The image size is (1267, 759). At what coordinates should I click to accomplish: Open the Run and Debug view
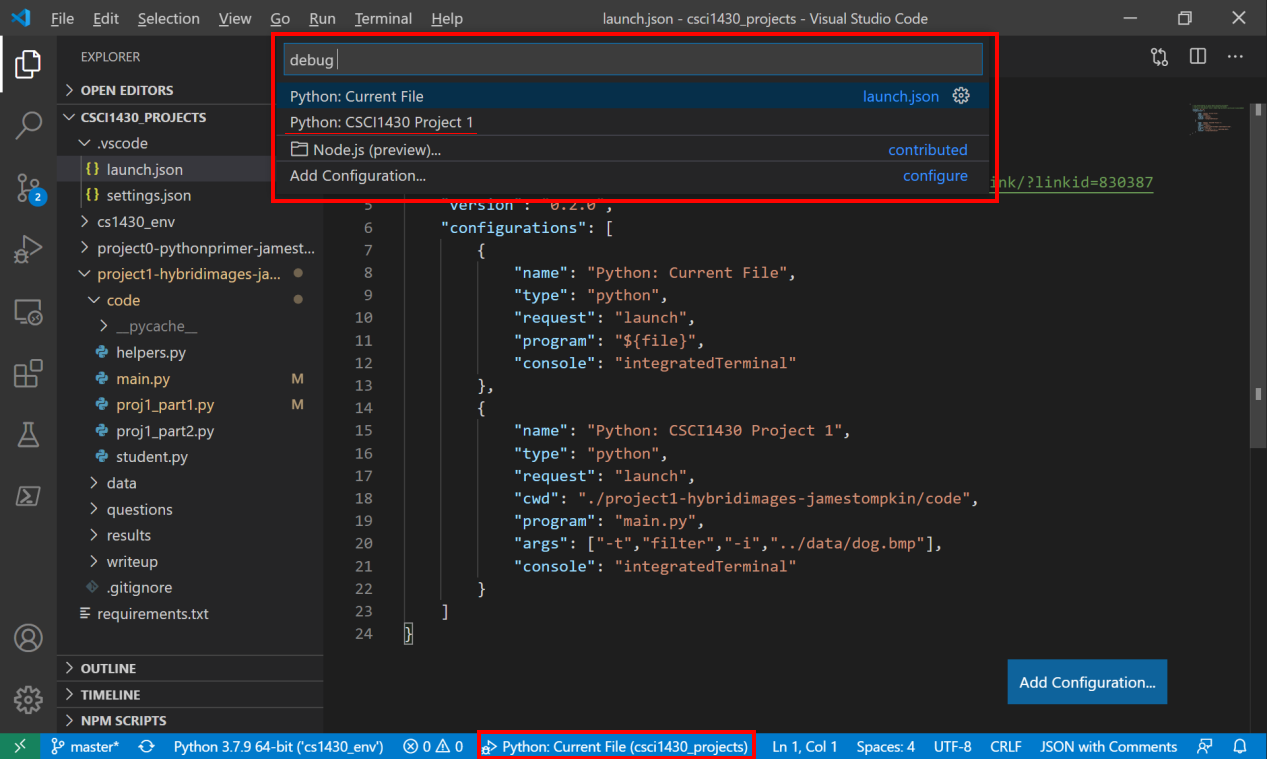pyautogui.click(x=28, y=249)
